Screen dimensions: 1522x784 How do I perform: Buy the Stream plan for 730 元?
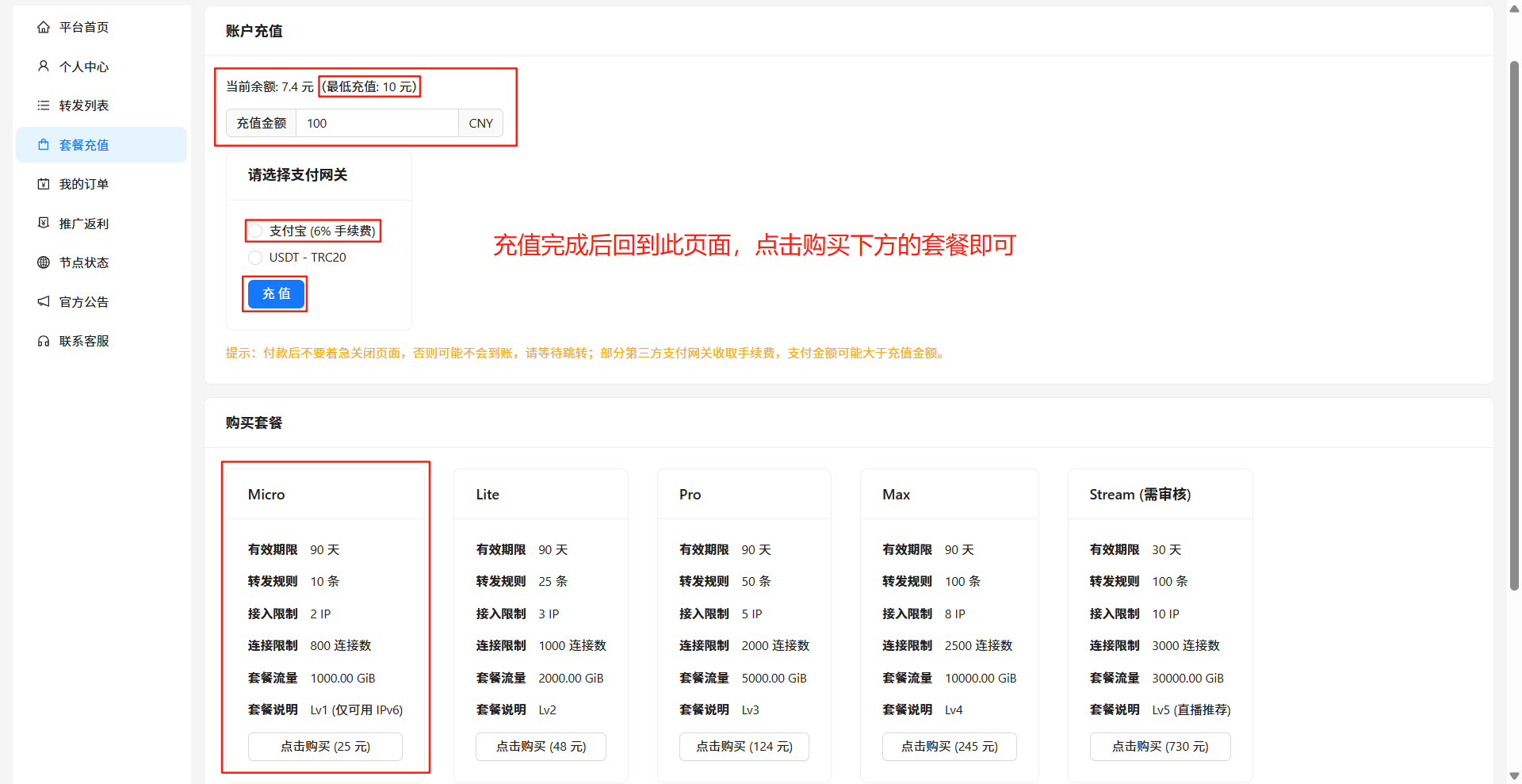(1160, 746)
